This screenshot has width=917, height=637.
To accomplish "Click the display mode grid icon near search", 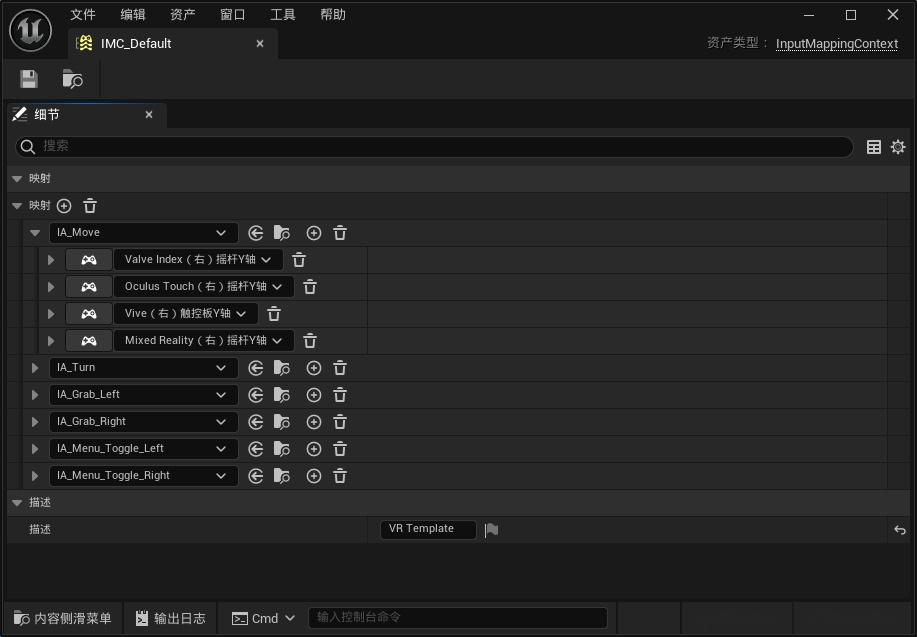I will point(873,146).
